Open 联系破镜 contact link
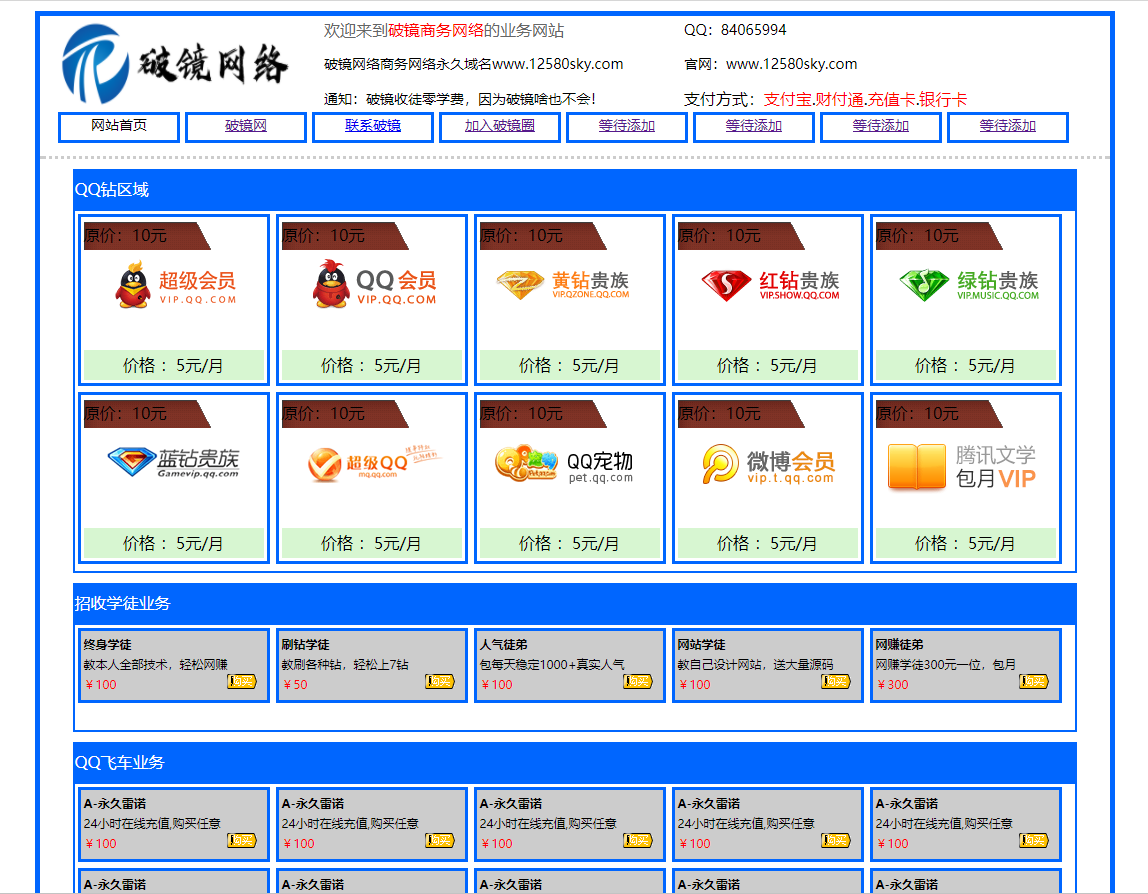This screenshot has height=894, width=1148. pos(373,126)
